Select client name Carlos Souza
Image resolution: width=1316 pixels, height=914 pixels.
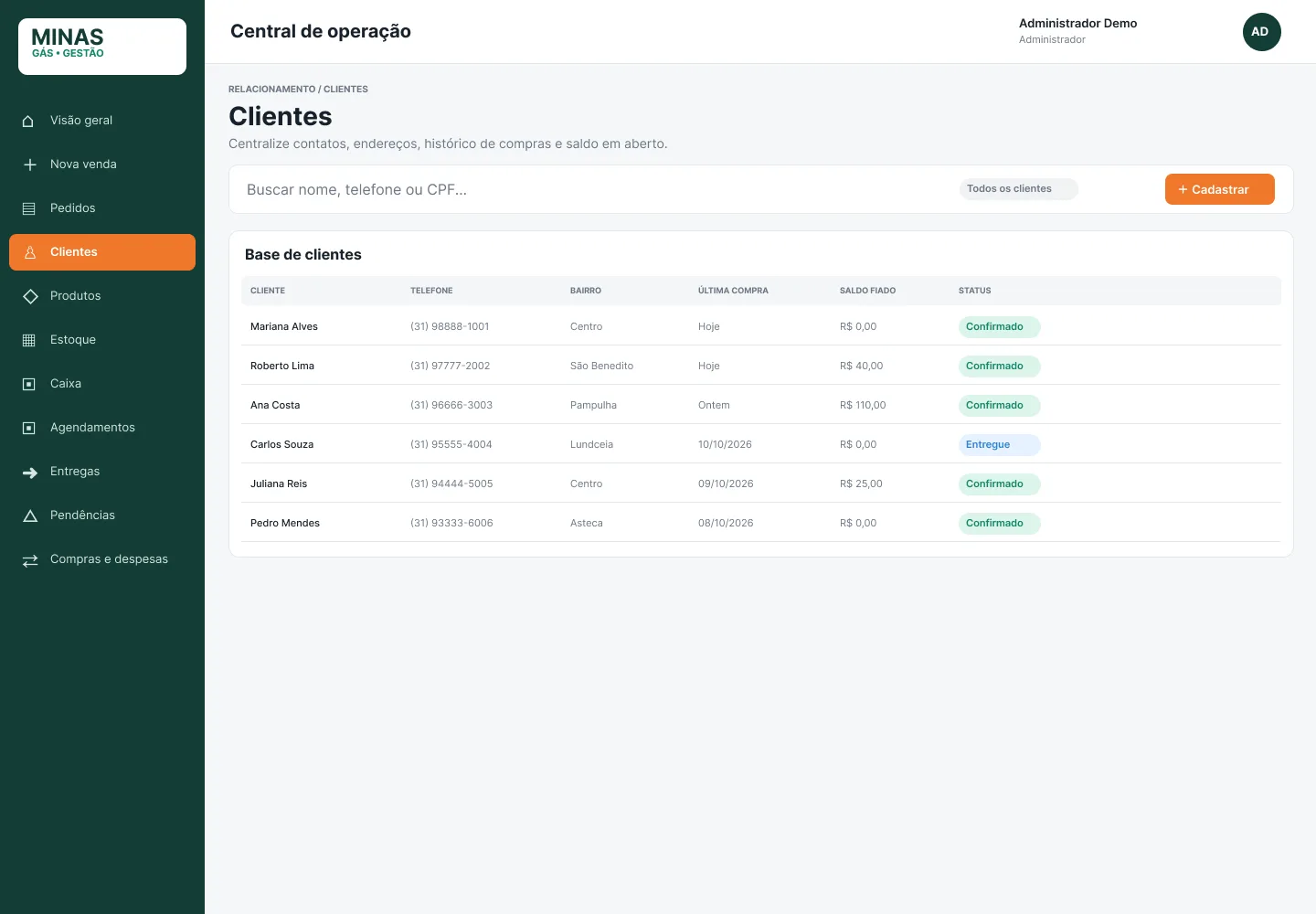(x=281, y=444)
